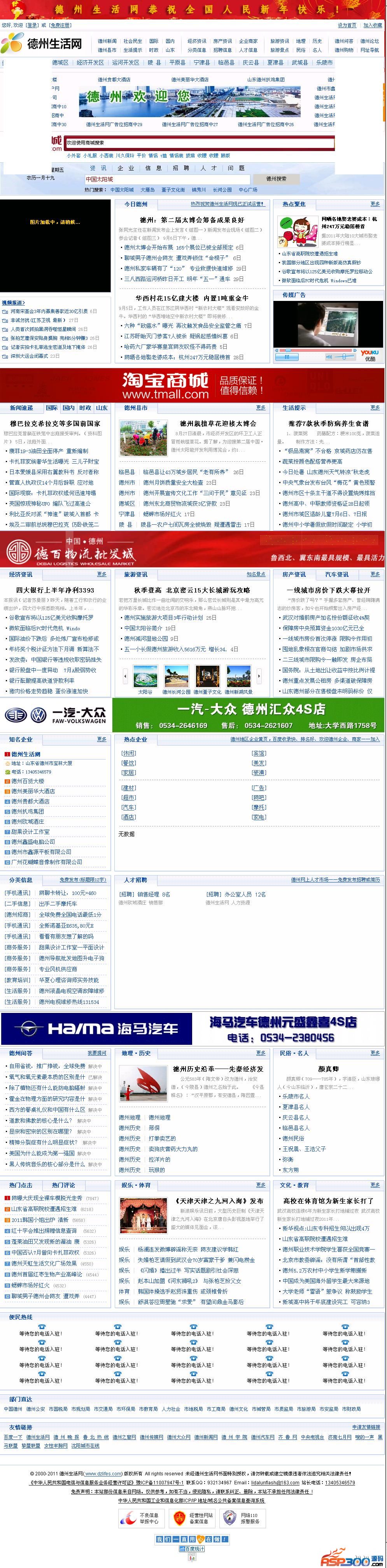Click the 登录 link at top
This screenshot has width=387, height=1568.
pos(32,26)
